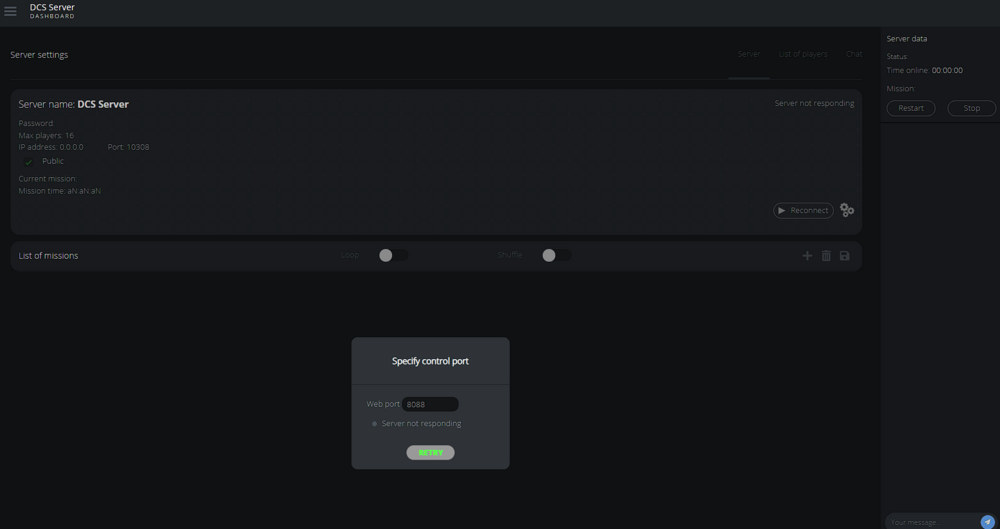Open server settings gears icon
The image size is (1000, 529).
click(847, 210)
